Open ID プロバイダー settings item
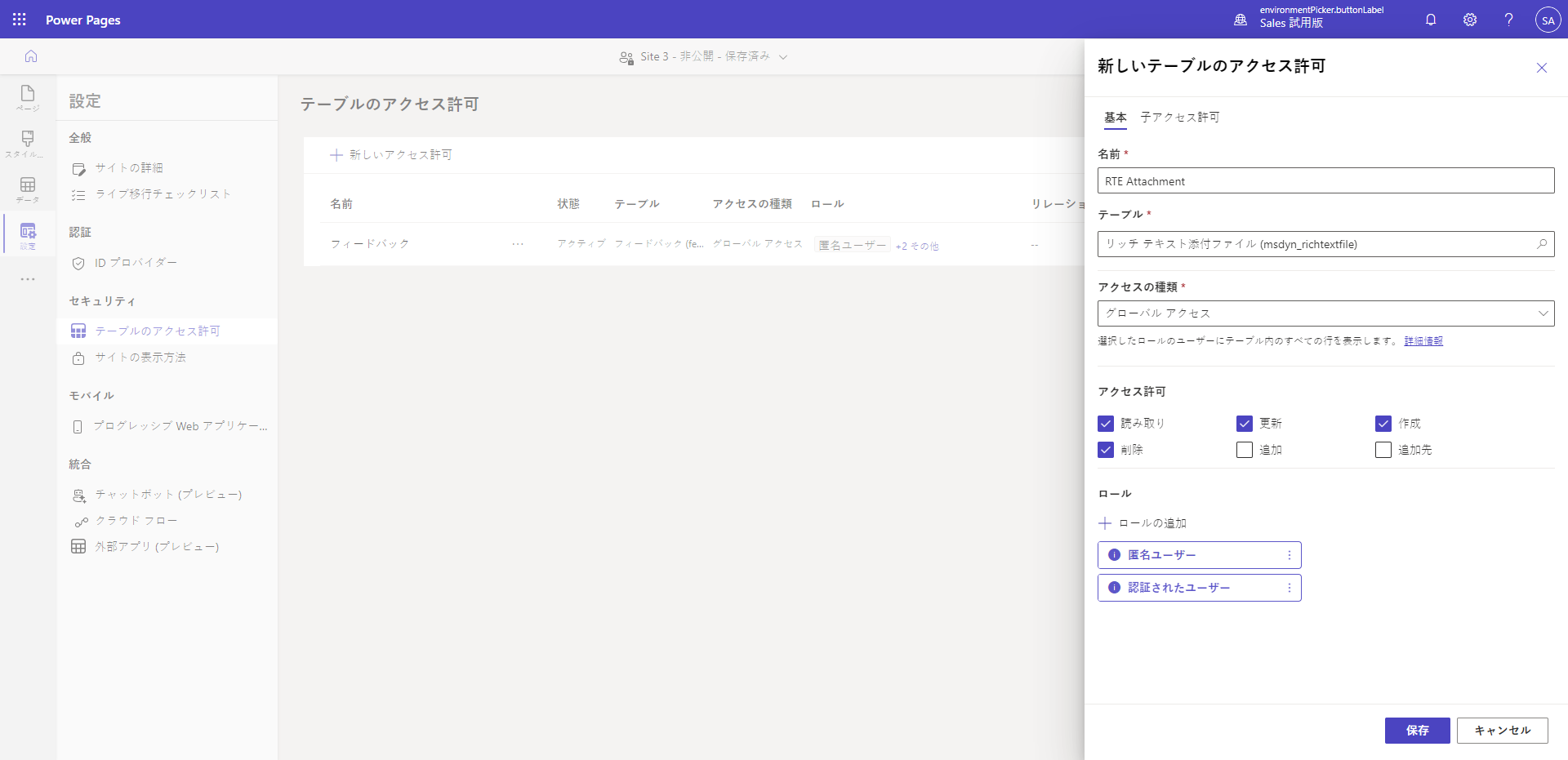 [136, 263]
